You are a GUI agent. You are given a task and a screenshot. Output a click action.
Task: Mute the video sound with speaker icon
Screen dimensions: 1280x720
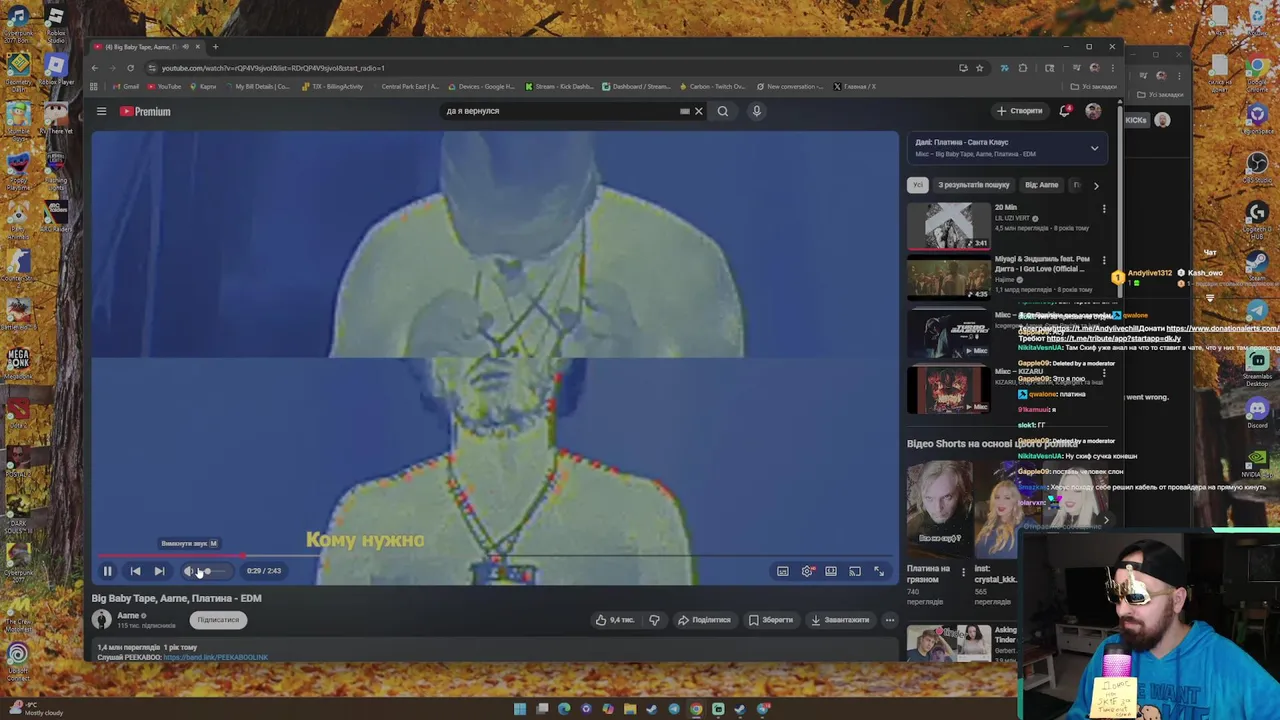(x=188, y=571)
